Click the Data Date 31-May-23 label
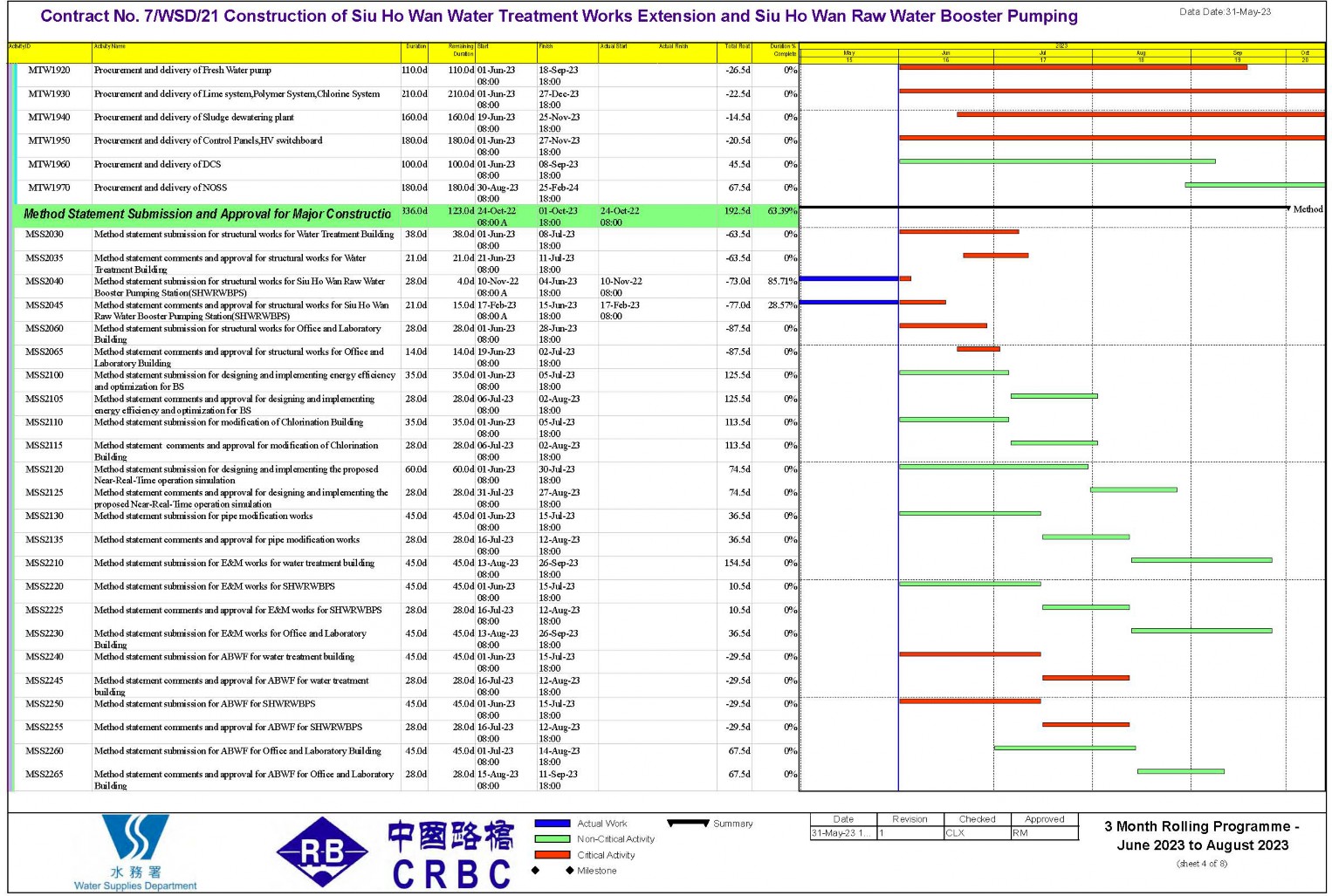 (1225, 12)
